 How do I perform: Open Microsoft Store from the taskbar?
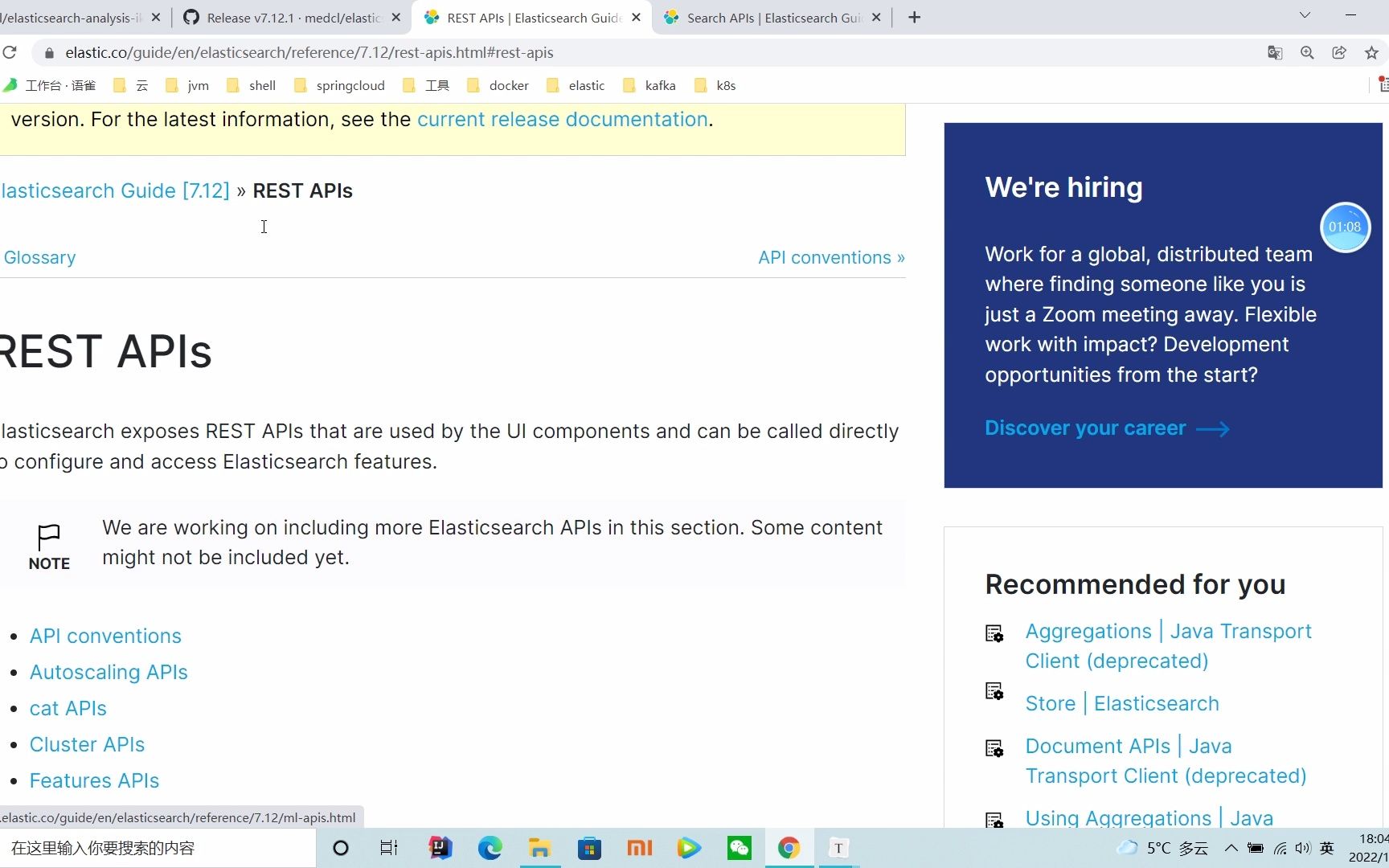[x=589, y=848]
